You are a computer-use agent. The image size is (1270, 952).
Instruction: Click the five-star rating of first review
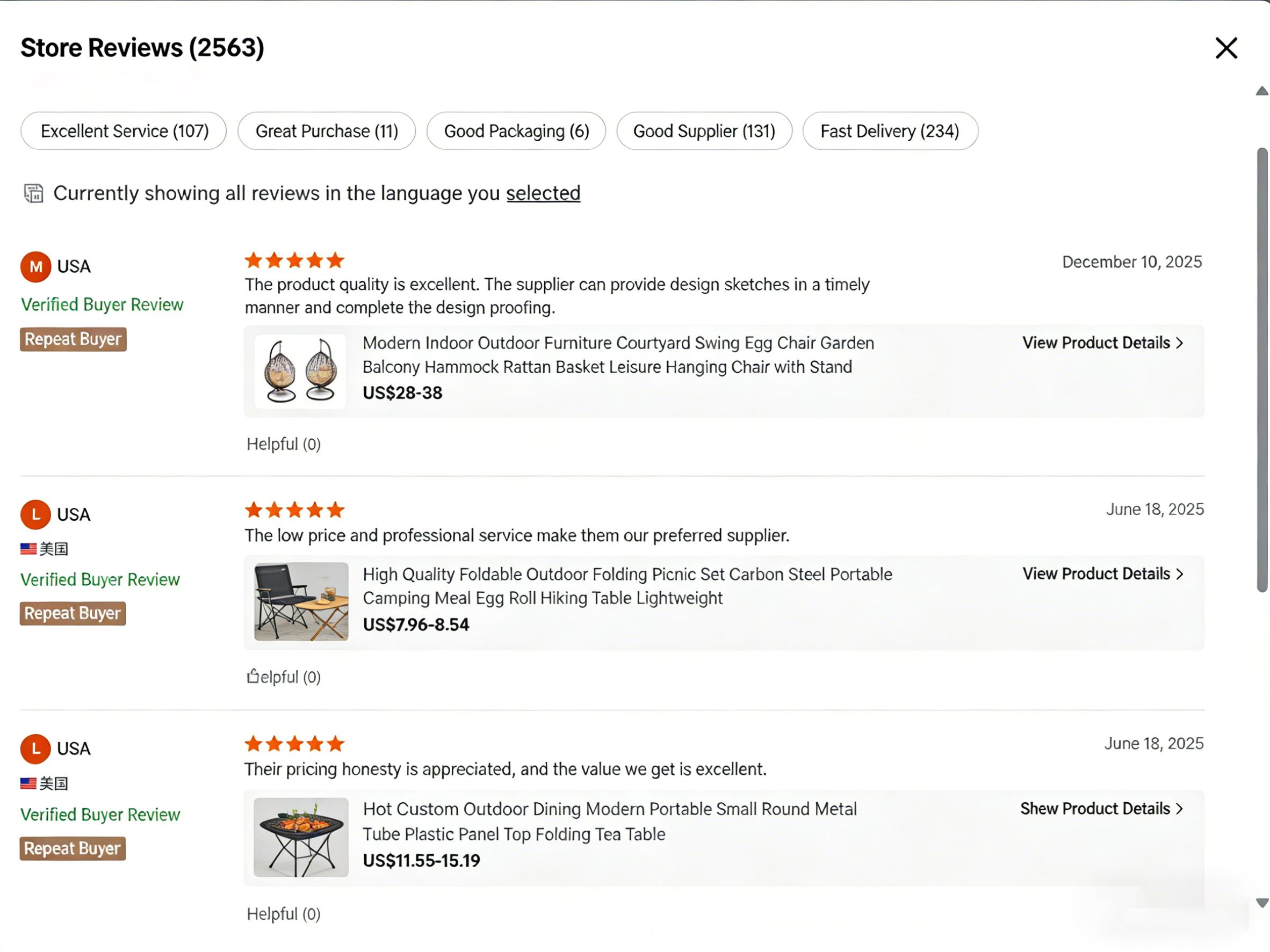294,260
